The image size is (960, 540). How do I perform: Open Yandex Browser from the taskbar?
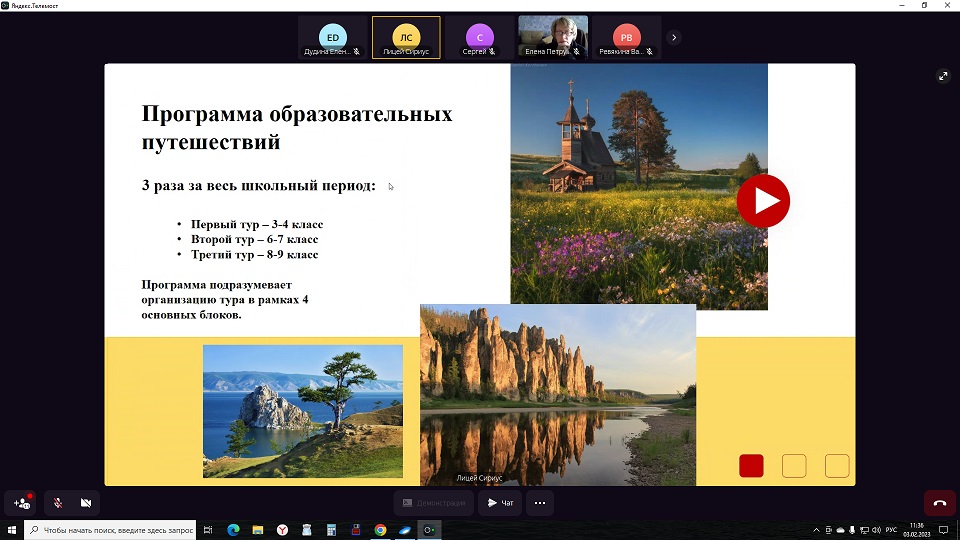click(x=282, y=530)
